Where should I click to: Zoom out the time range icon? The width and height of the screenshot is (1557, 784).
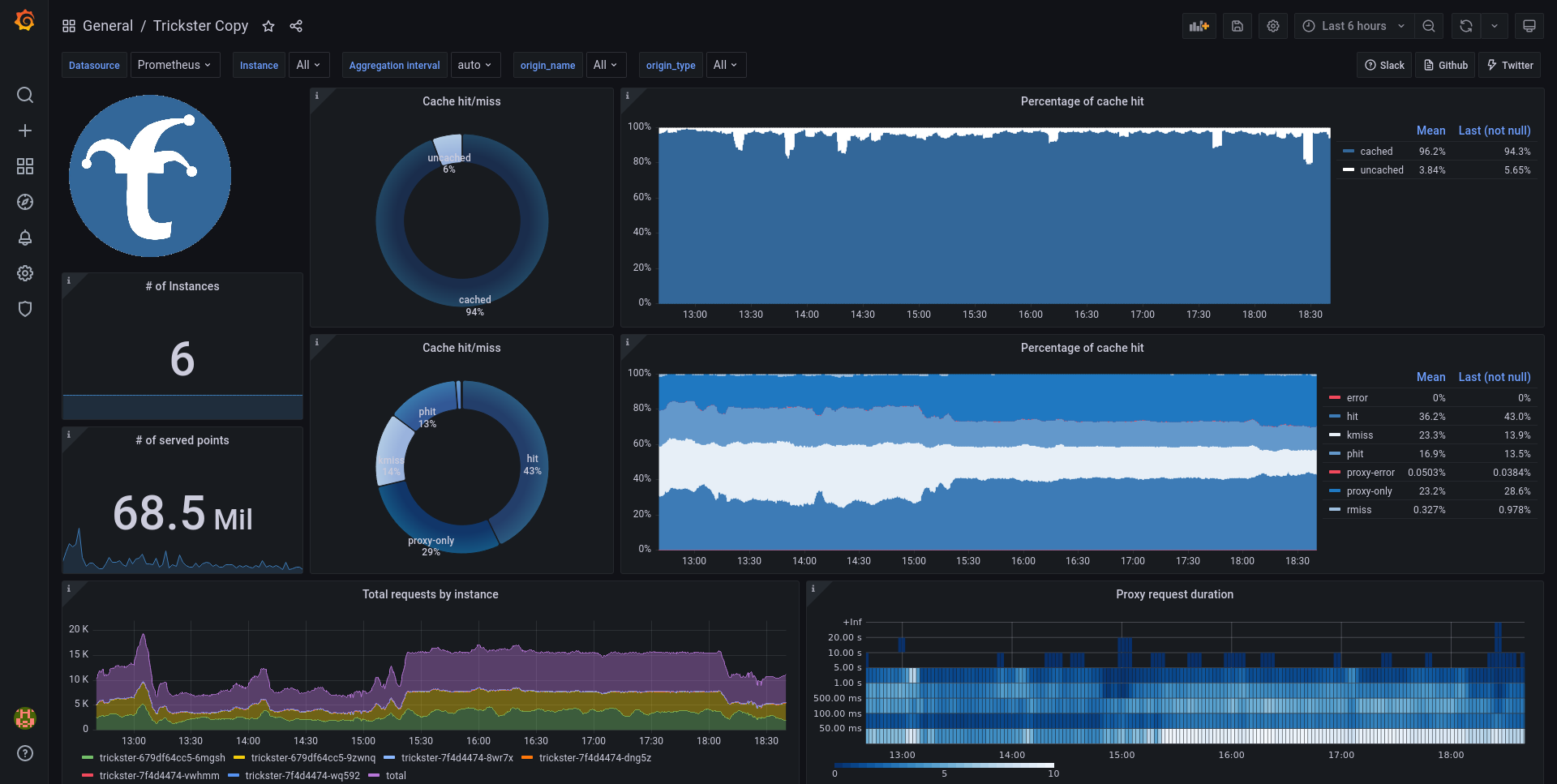[1429, 26]
